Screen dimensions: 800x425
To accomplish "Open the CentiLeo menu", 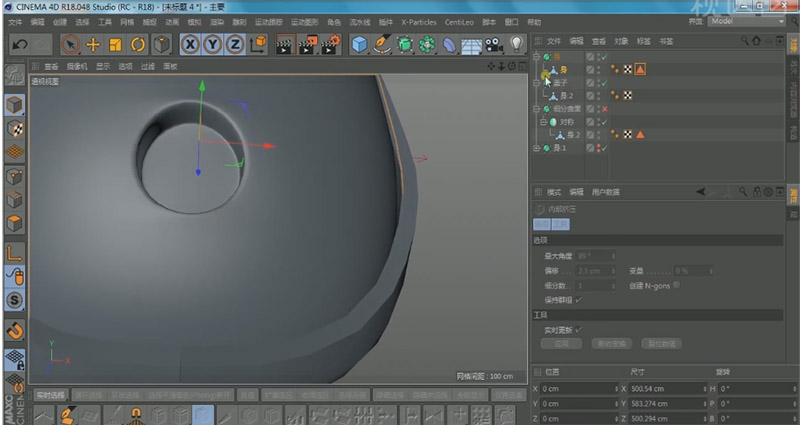I will (x=459, y=22).
